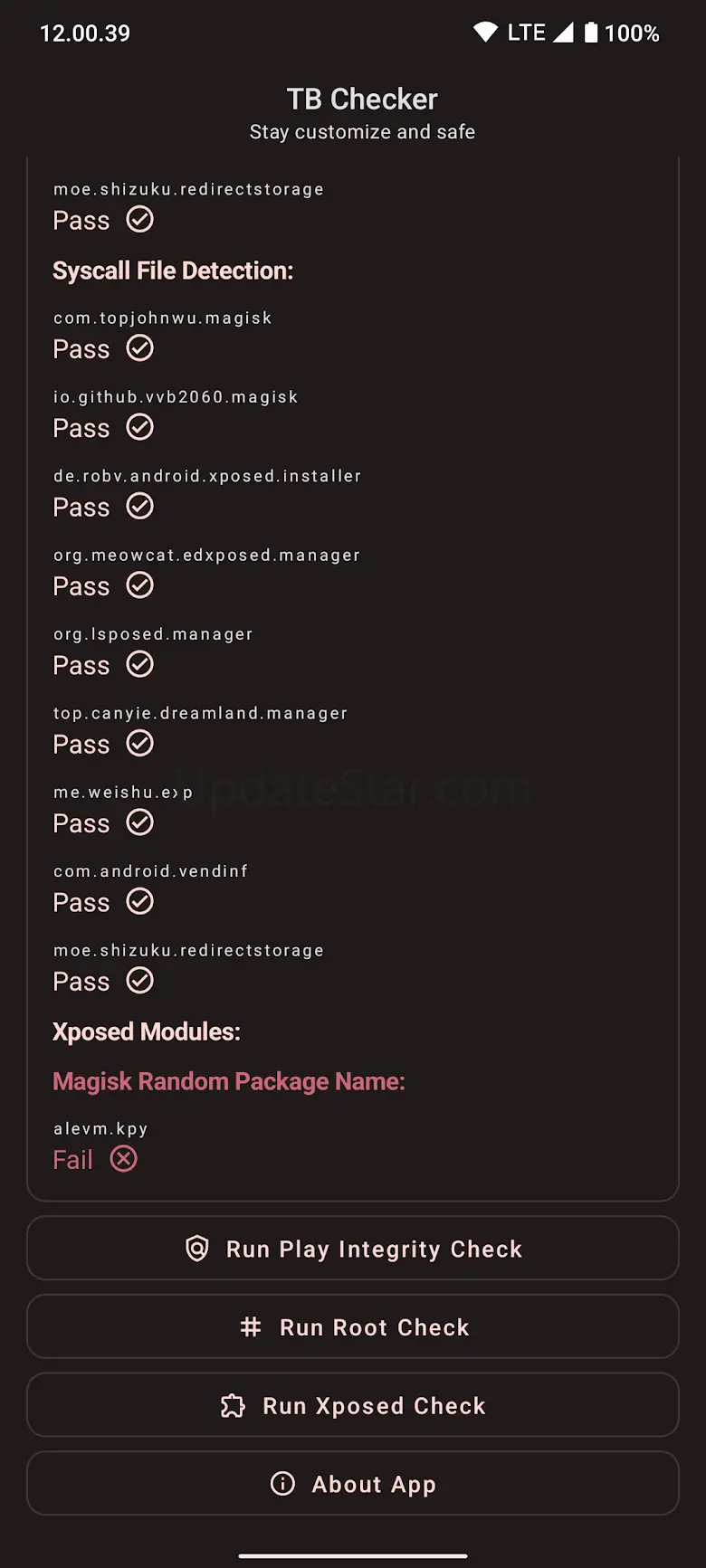Select the de.robv.android.xposed.installer entry text

[x=207, y=476]
